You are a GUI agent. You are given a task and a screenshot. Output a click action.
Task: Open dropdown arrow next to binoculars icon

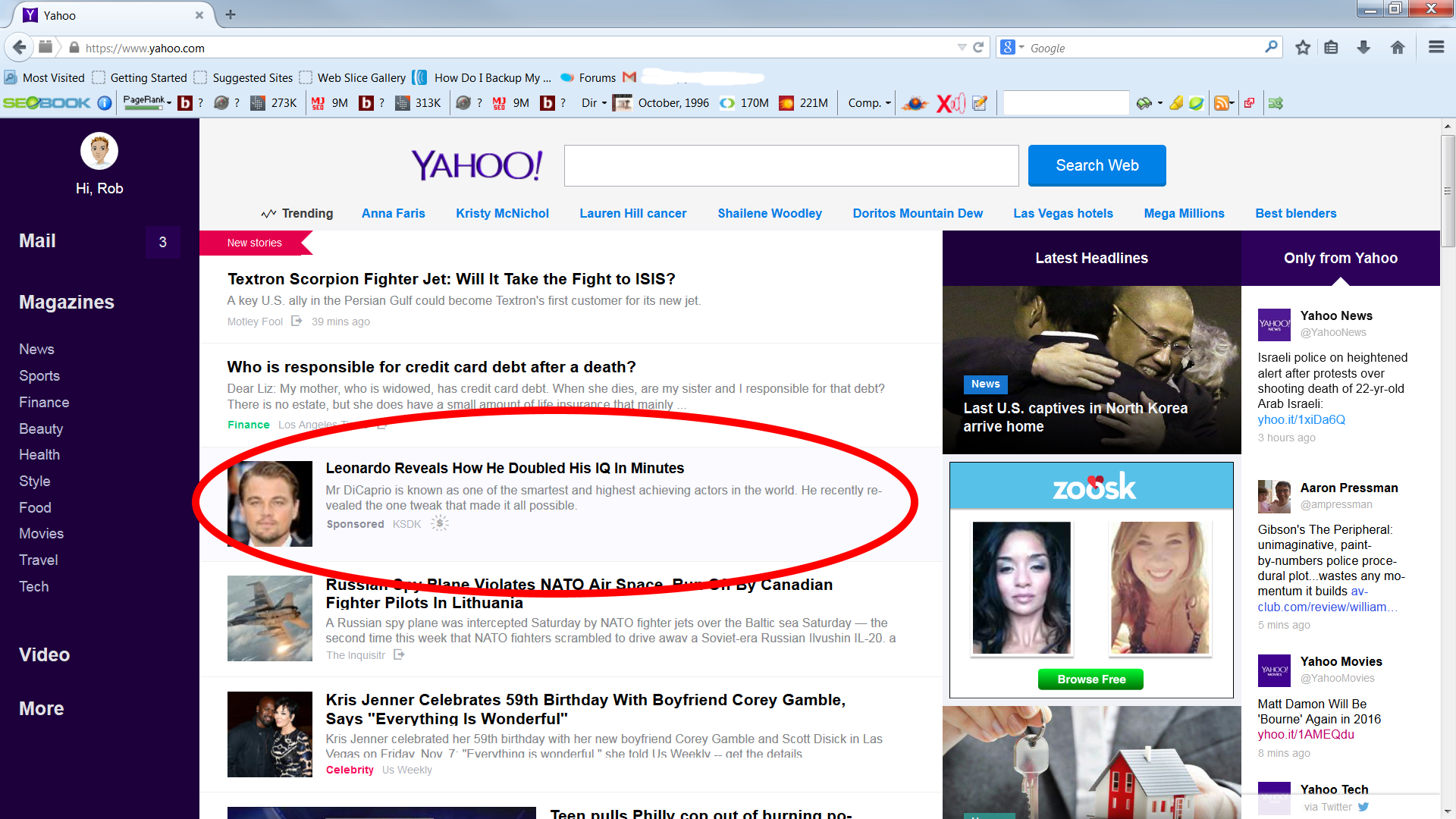click(x=1160, y=103)
